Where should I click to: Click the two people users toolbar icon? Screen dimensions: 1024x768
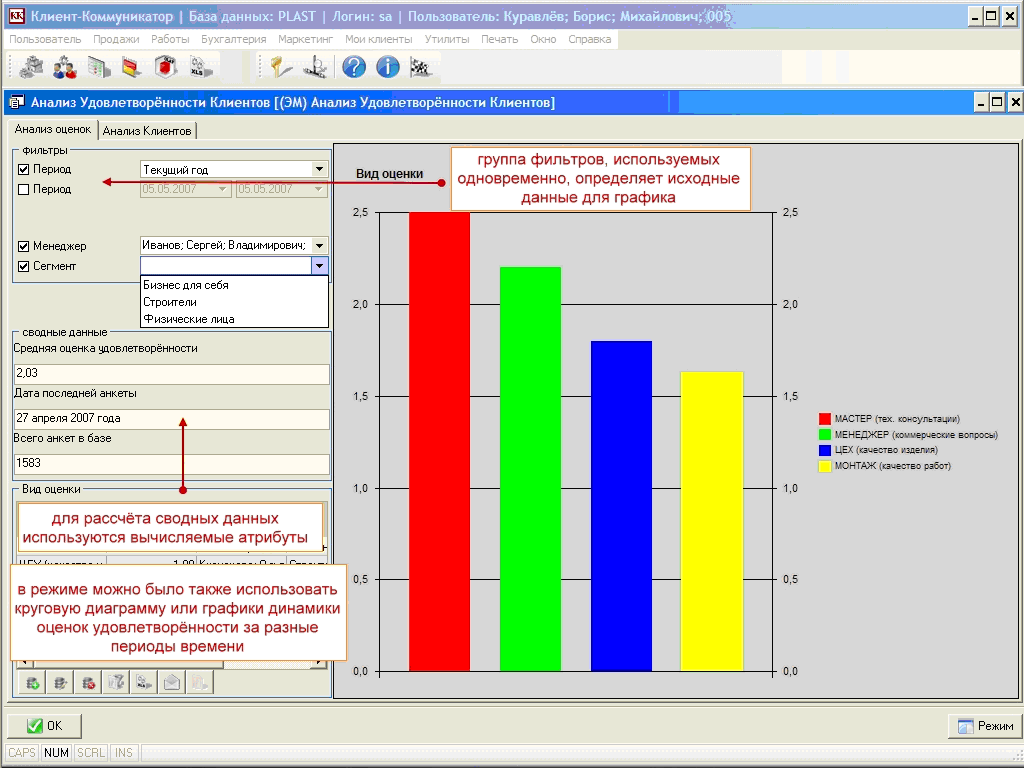point(65,67)
